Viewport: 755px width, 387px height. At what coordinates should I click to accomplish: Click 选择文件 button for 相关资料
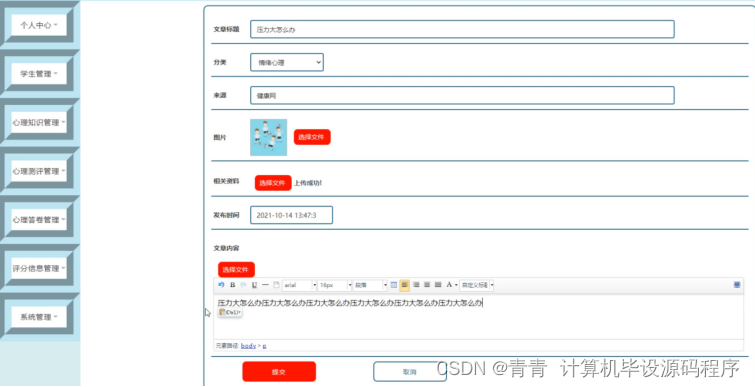coord(273,183)
